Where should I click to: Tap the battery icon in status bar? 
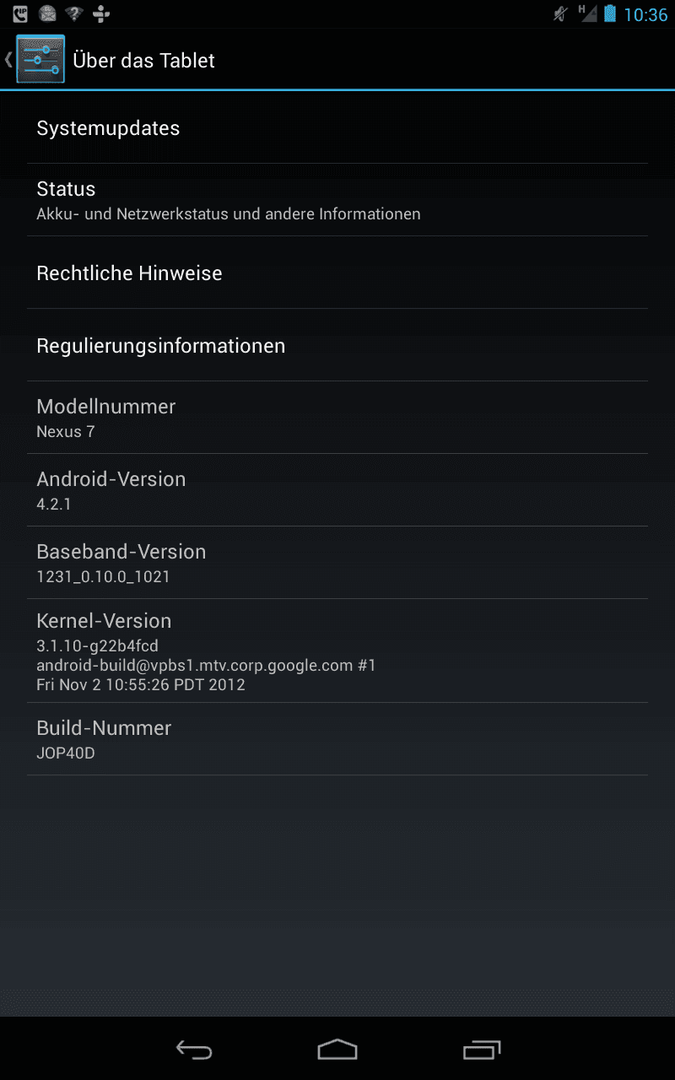point(610,14)
